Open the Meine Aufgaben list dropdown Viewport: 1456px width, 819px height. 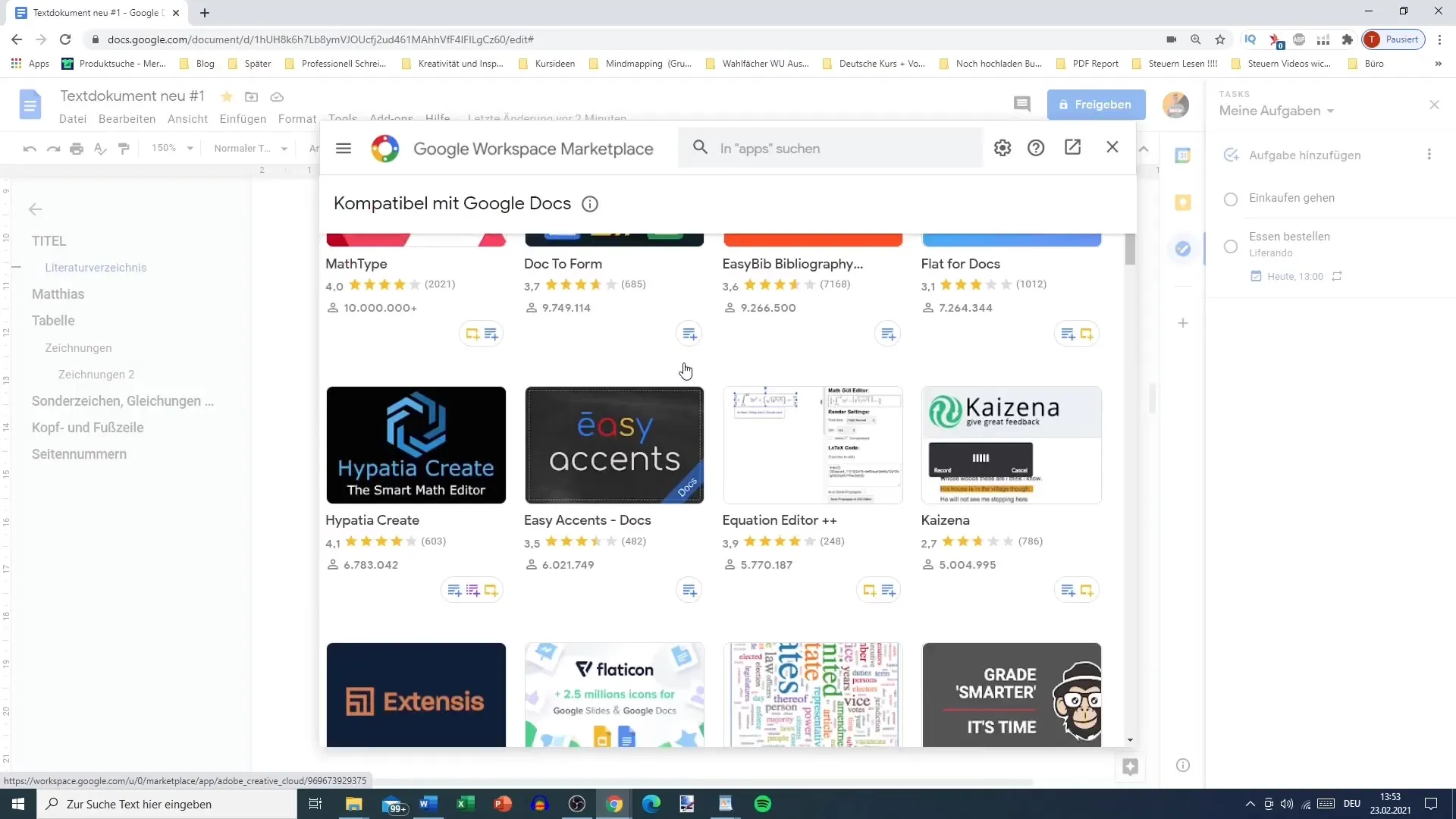(x=1276, y=111)
